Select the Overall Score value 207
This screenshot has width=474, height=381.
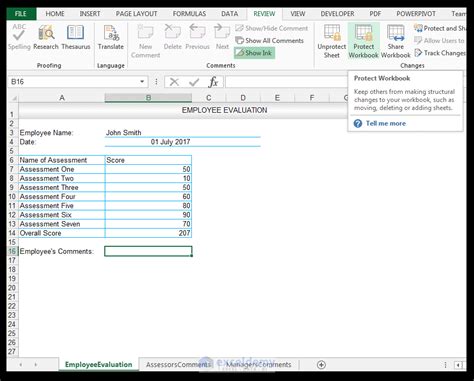click(x=148, y=233)
